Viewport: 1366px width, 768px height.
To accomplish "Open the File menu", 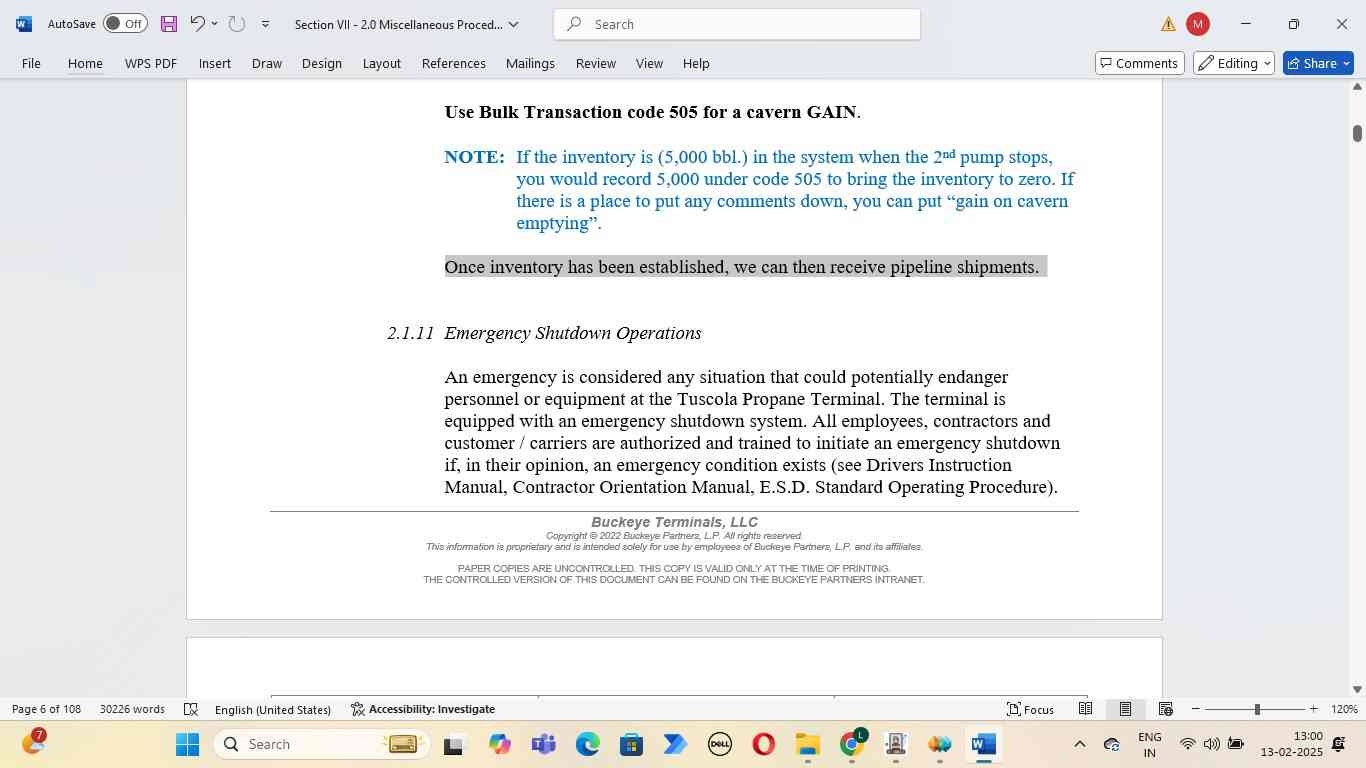I will pyautogui.click(x=31, y=63).
